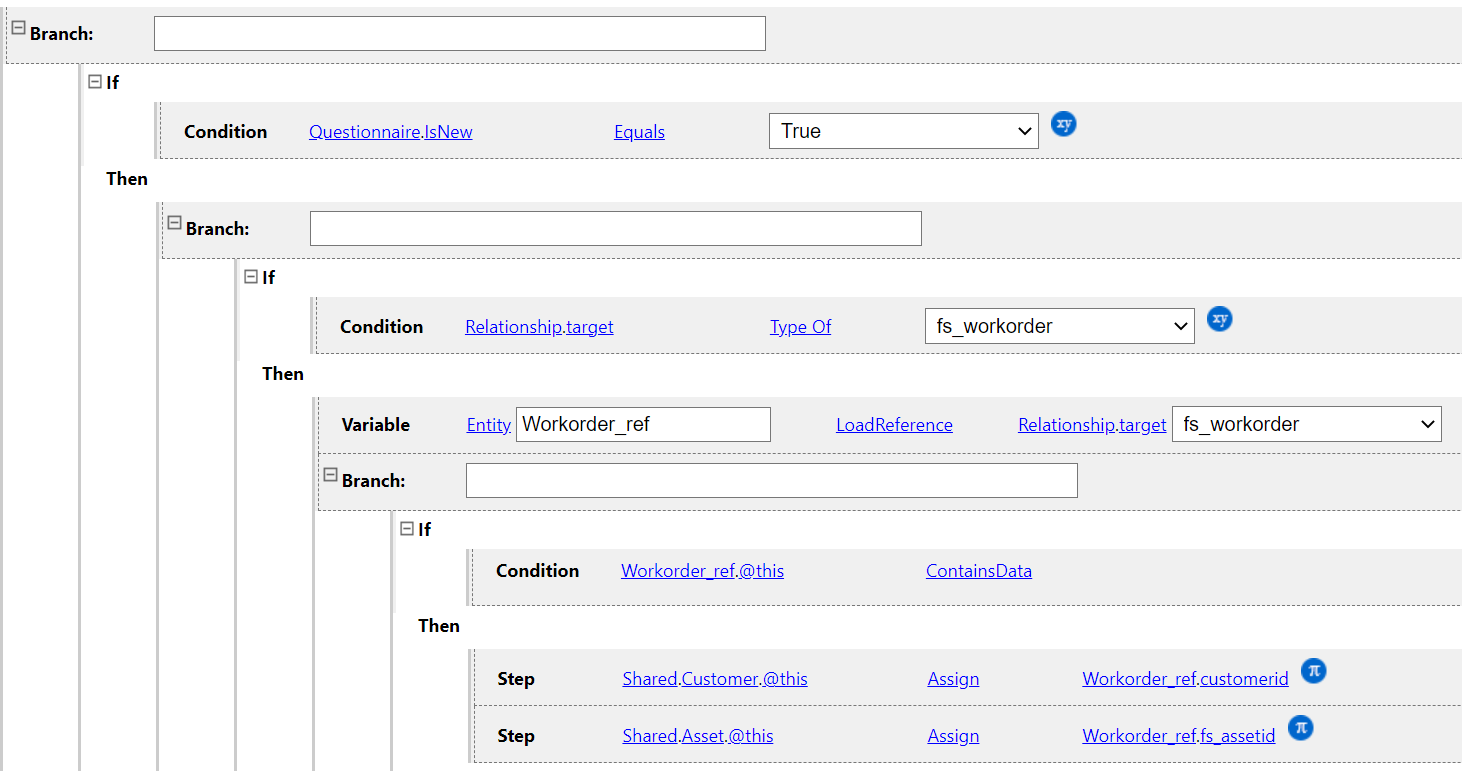This screenshot has height=771, width=1462.
Task: Collapse the If block containing Workorder_ref ContainsData
Action: click(x=407, y=528)
